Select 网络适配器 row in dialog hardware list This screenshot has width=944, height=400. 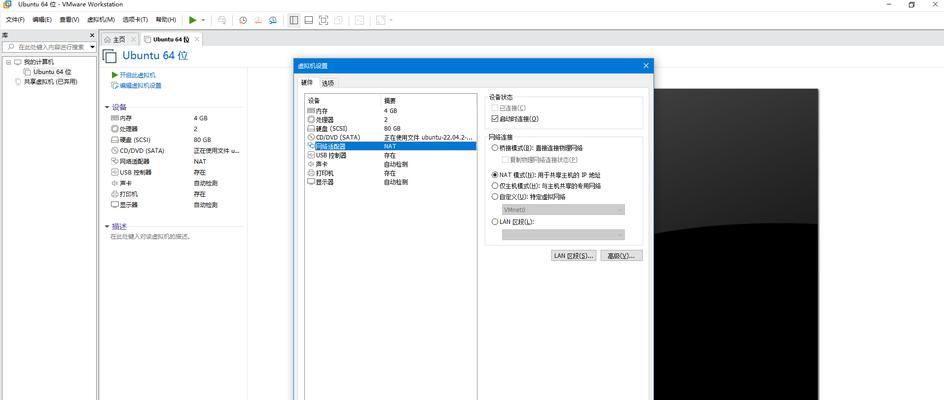(x=391, y=146)
